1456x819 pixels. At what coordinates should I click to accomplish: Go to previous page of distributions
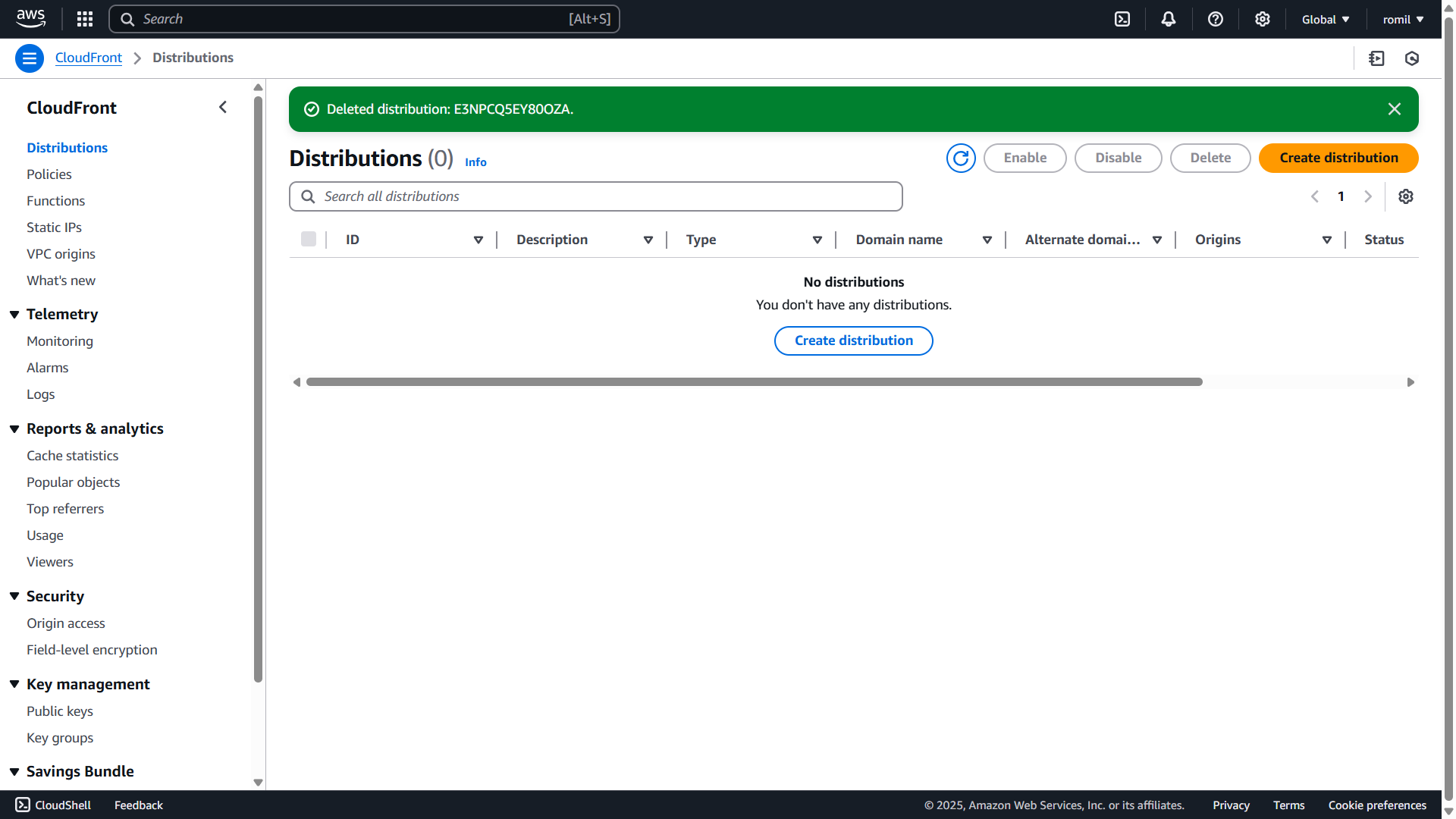click(1315, 196)
